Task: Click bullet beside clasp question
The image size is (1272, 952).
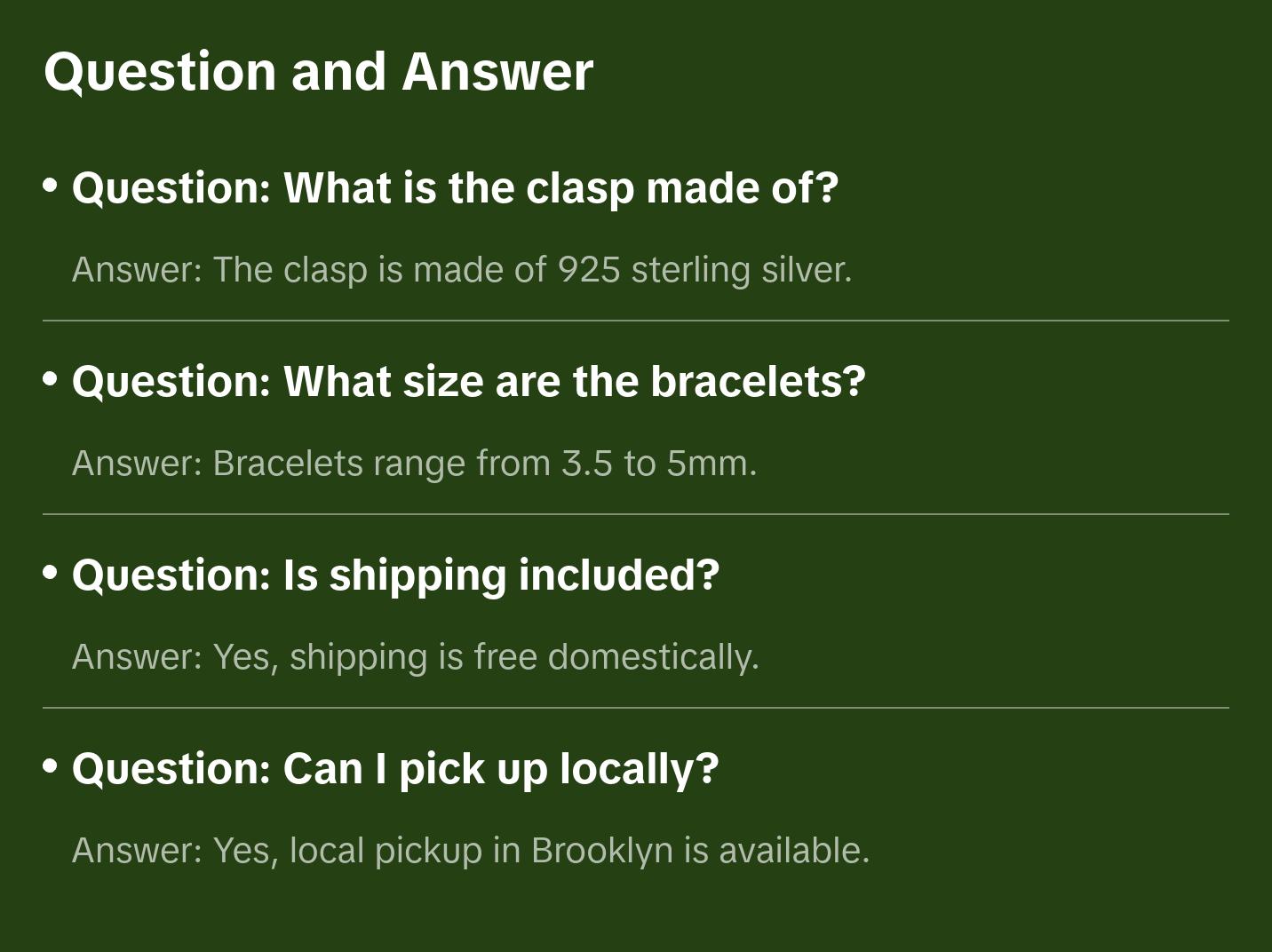Action: 51,186
